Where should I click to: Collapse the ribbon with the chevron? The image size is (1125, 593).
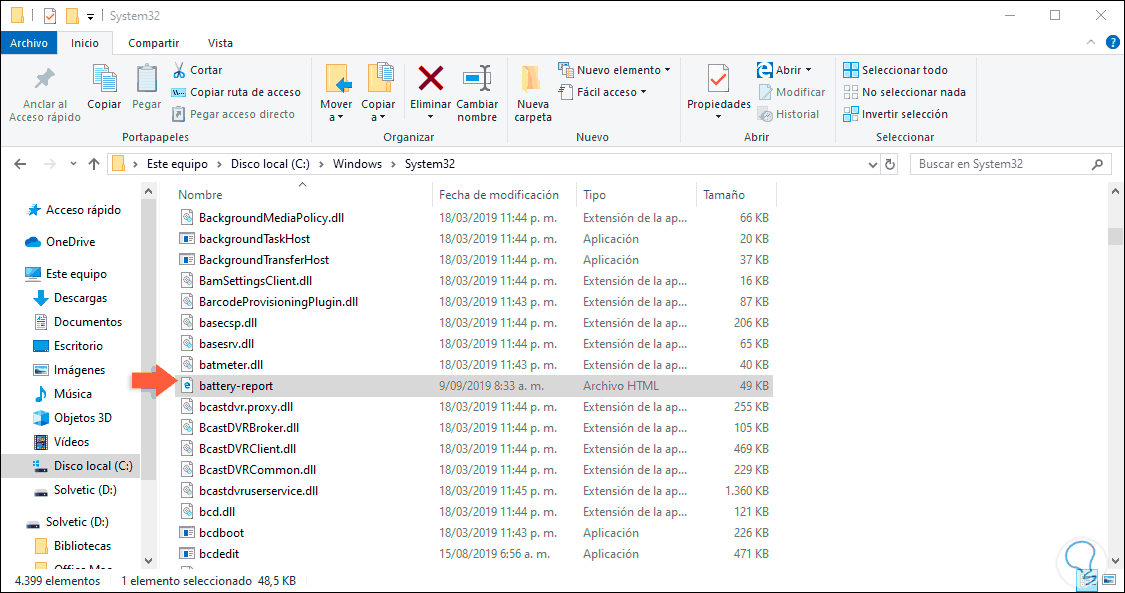pos(1091,43)
